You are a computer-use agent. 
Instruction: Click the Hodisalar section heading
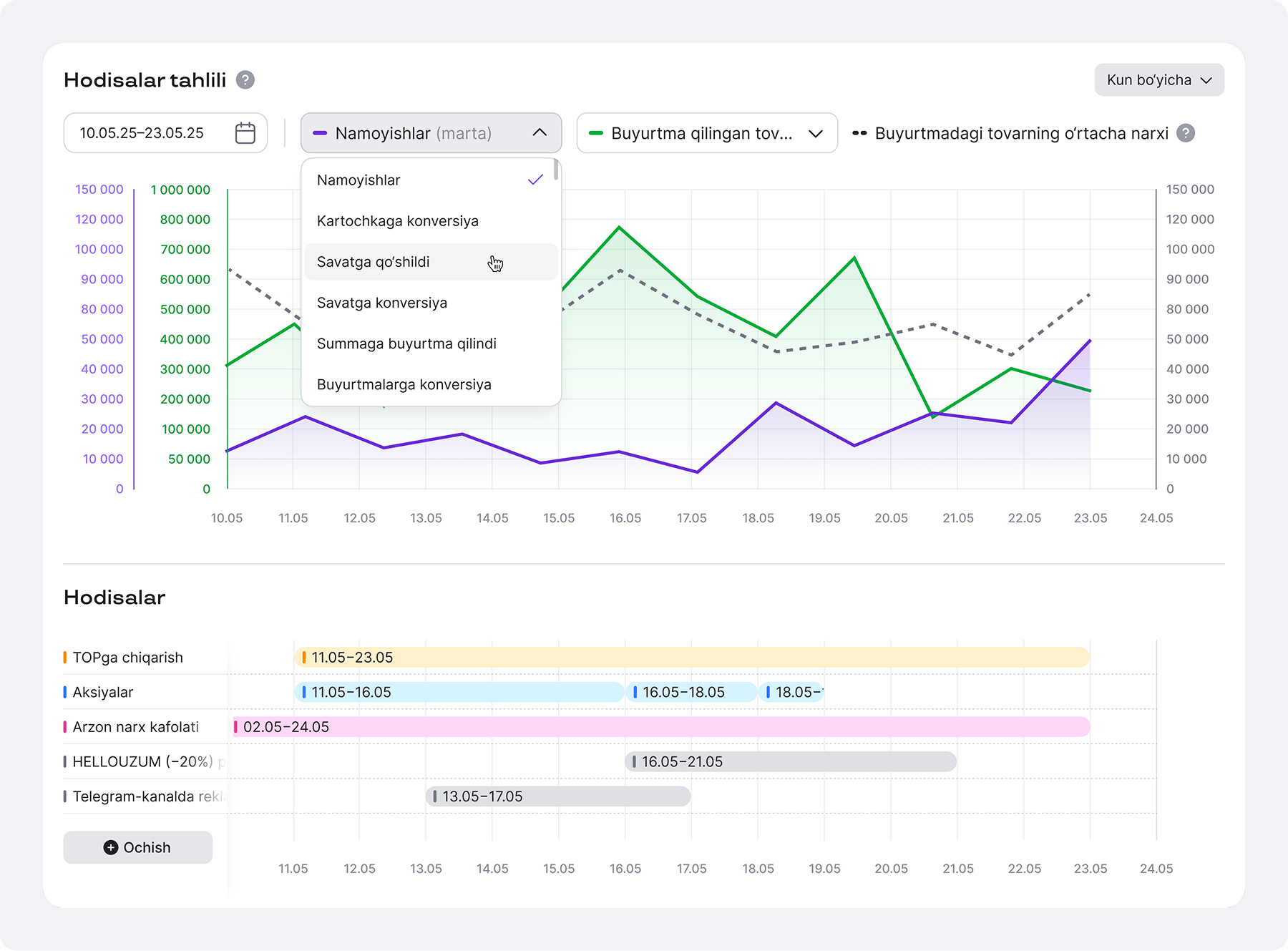click(114, 598)
